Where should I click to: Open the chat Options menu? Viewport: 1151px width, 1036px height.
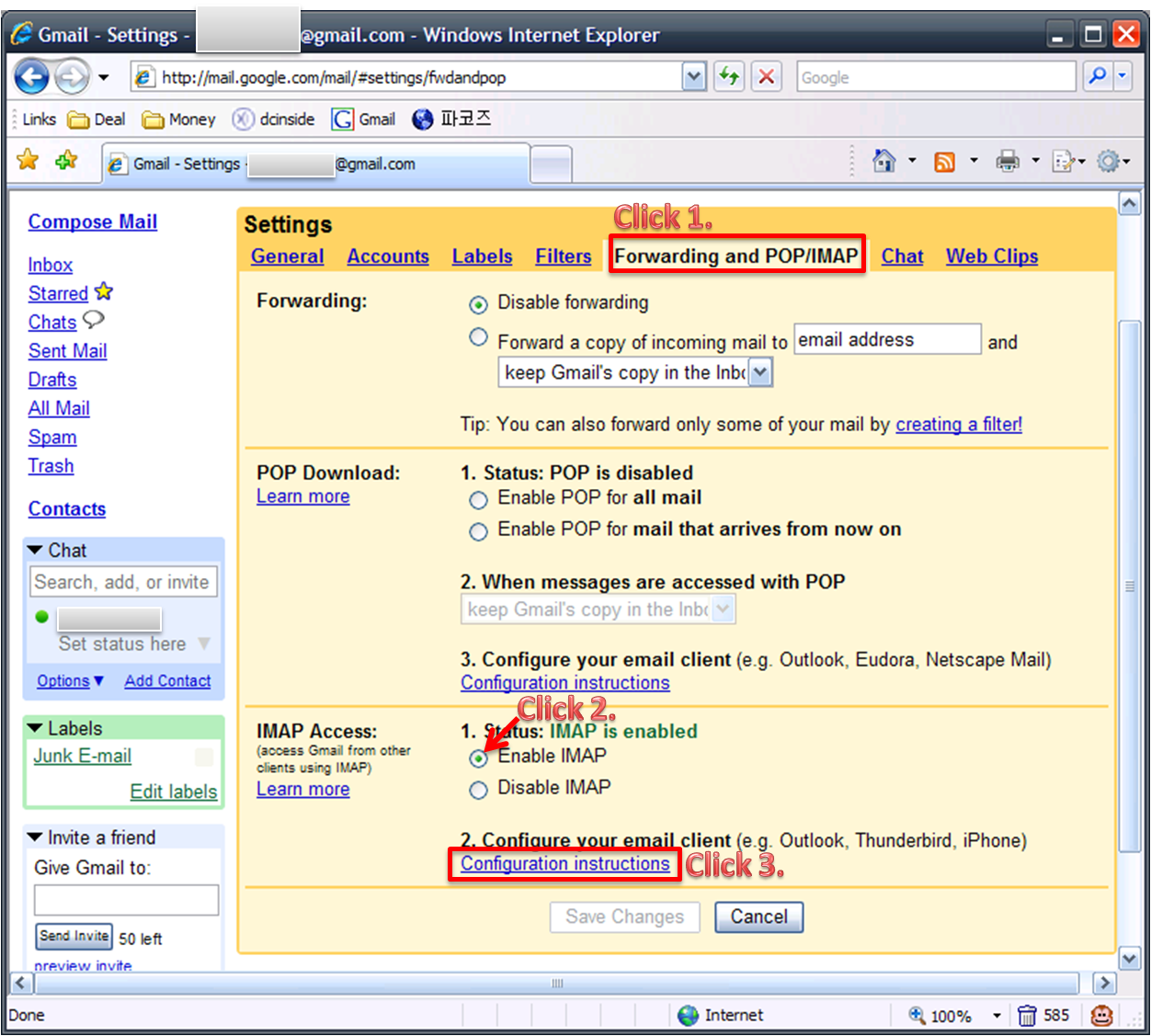[x=70, y=681]
